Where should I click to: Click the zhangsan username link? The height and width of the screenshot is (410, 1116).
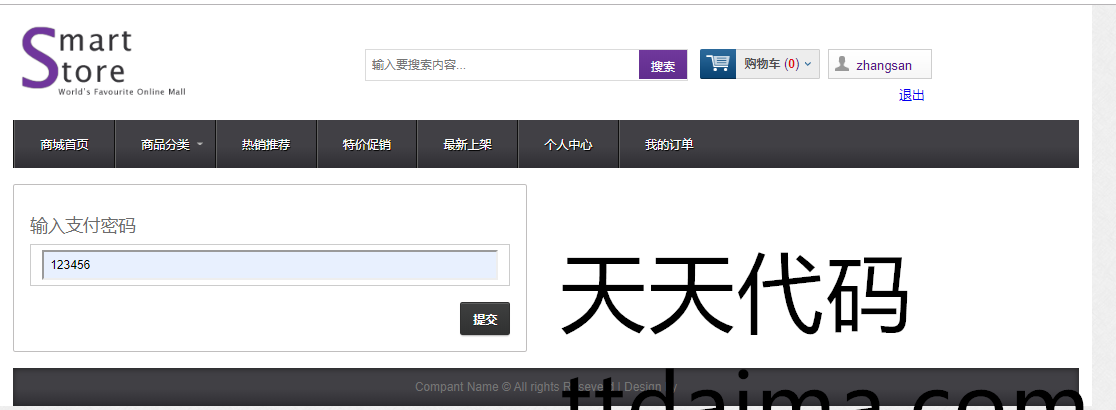point(884,65)
